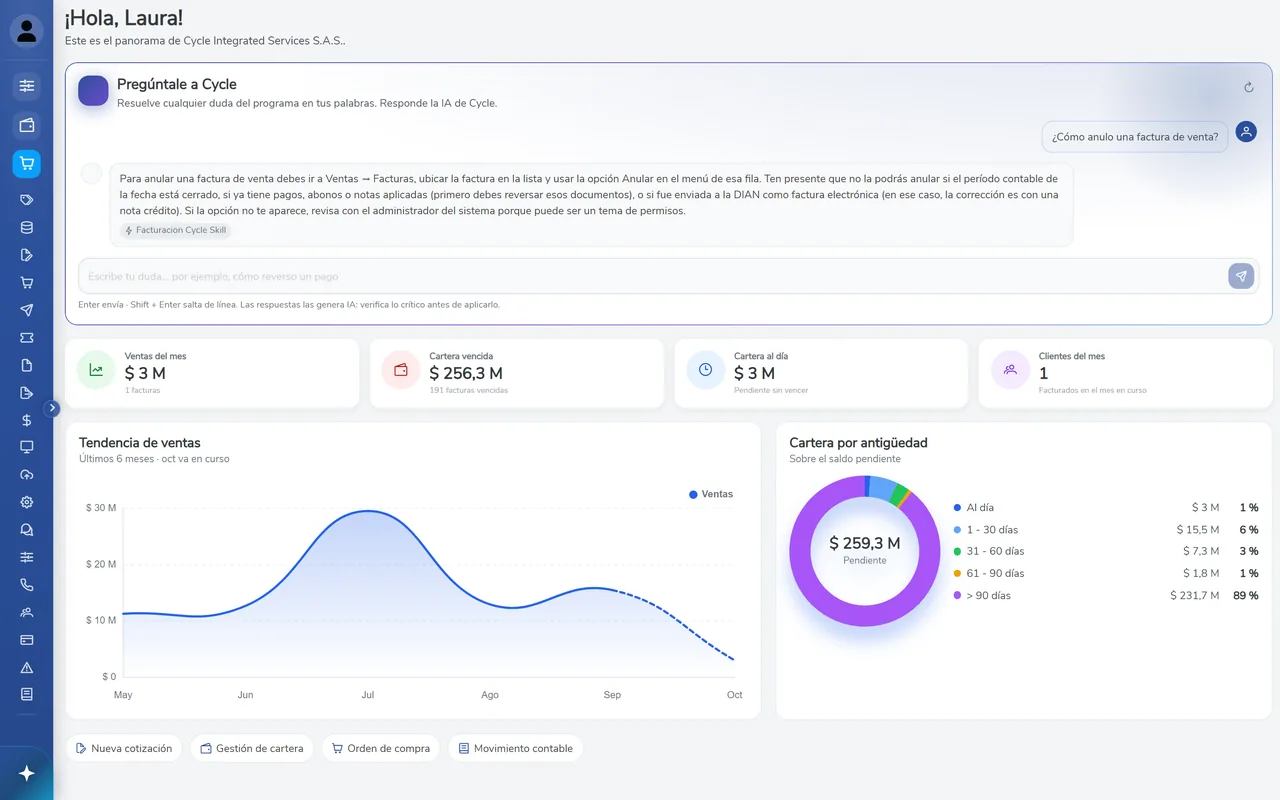Select the highlighted shopping cart sidebar icon
The width and height of the screenshot is (1280, 800).
click(27, 164)
